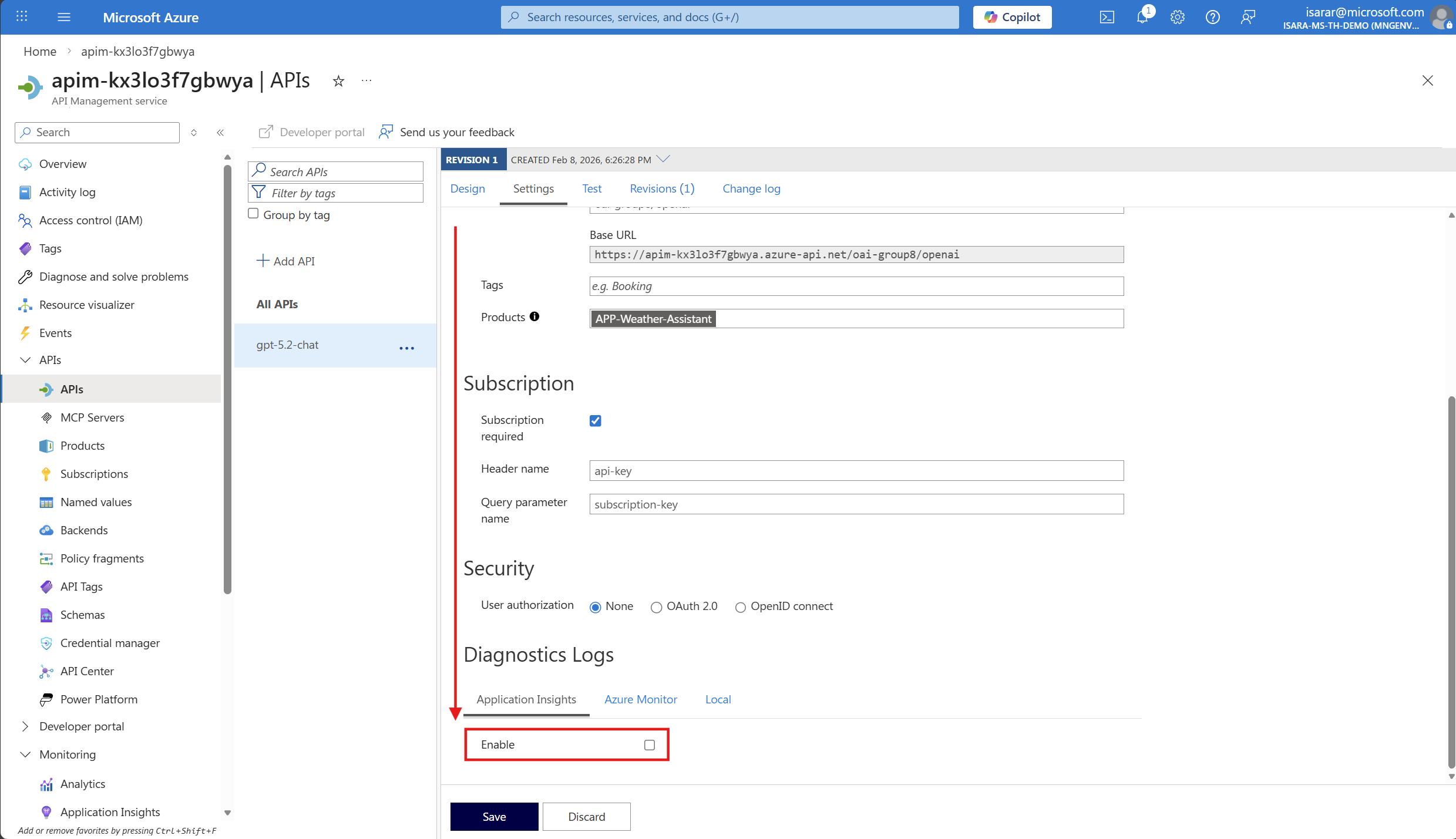Select None user authorization
The width and height of the screenshot is (1456, 839).
click(x=595, y=607)
